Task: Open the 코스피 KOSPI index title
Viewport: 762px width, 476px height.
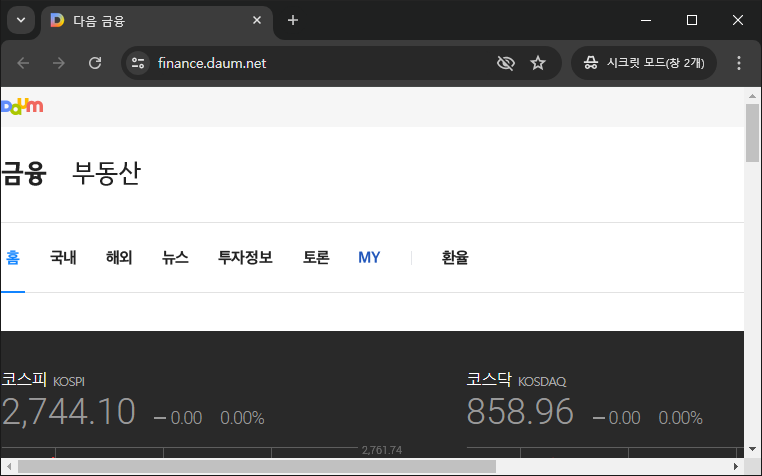Action: (43, 380)
